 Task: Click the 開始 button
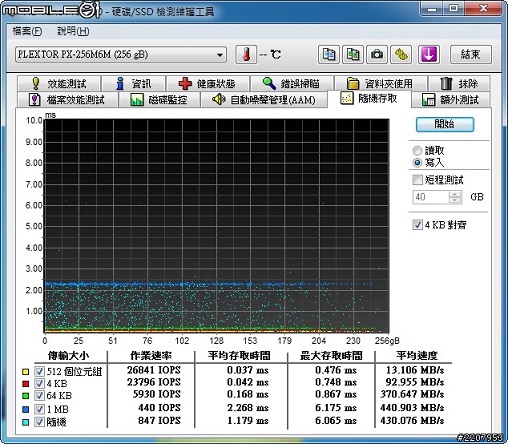pyautogui.click(x=445, y=124)
